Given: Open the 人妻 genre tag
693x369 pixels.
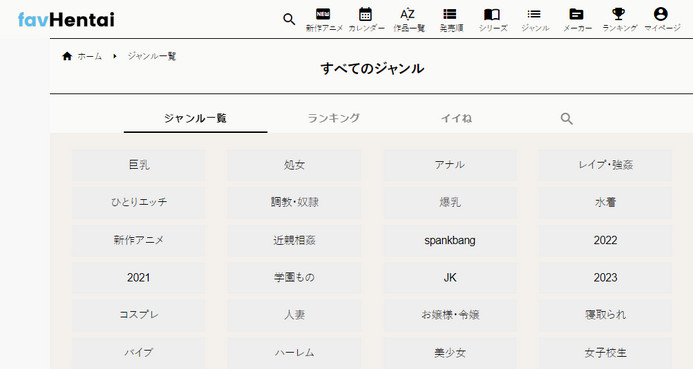Looking at the screenshot, I should (x=294, y=315).
